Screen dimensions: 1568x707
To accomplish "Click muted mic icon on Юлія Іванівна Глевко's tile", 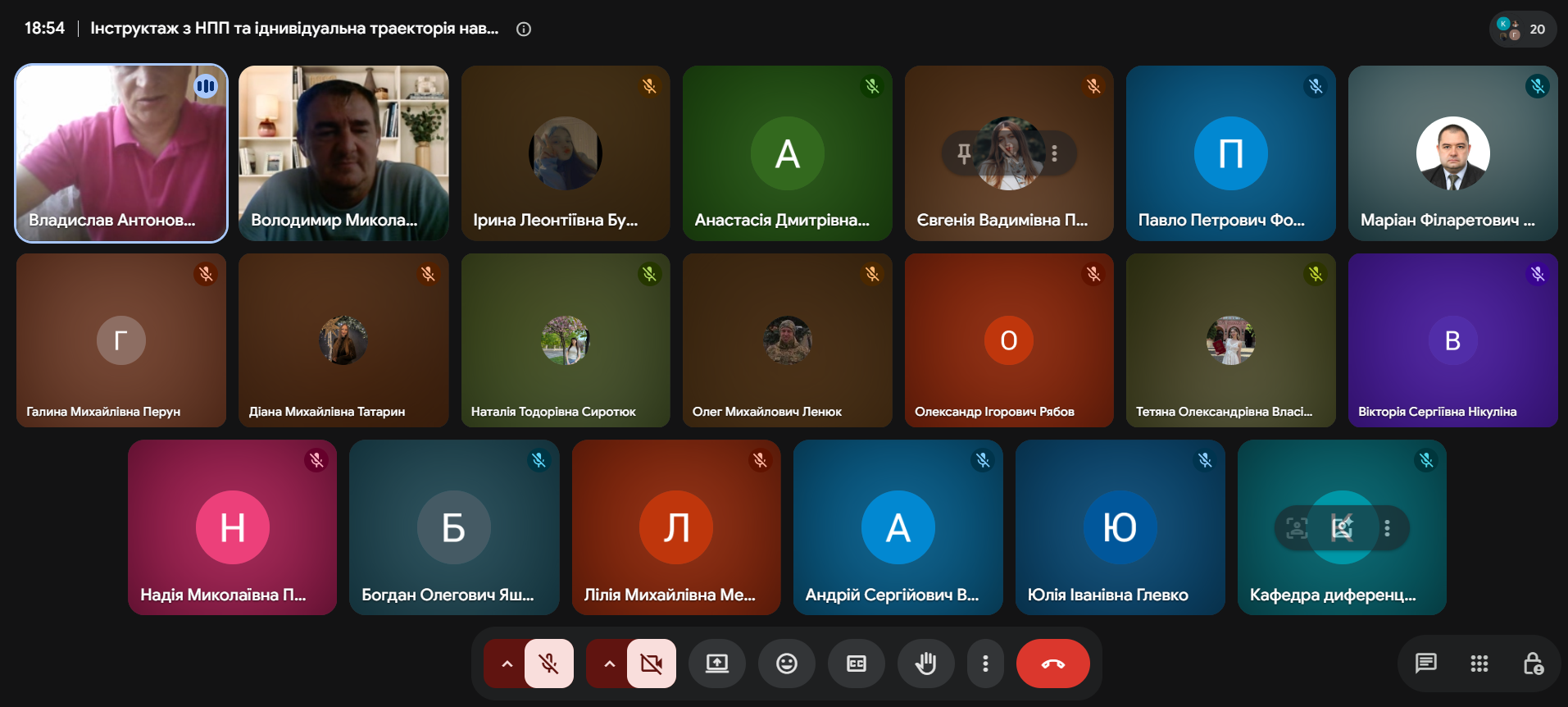I will 1205,460.
